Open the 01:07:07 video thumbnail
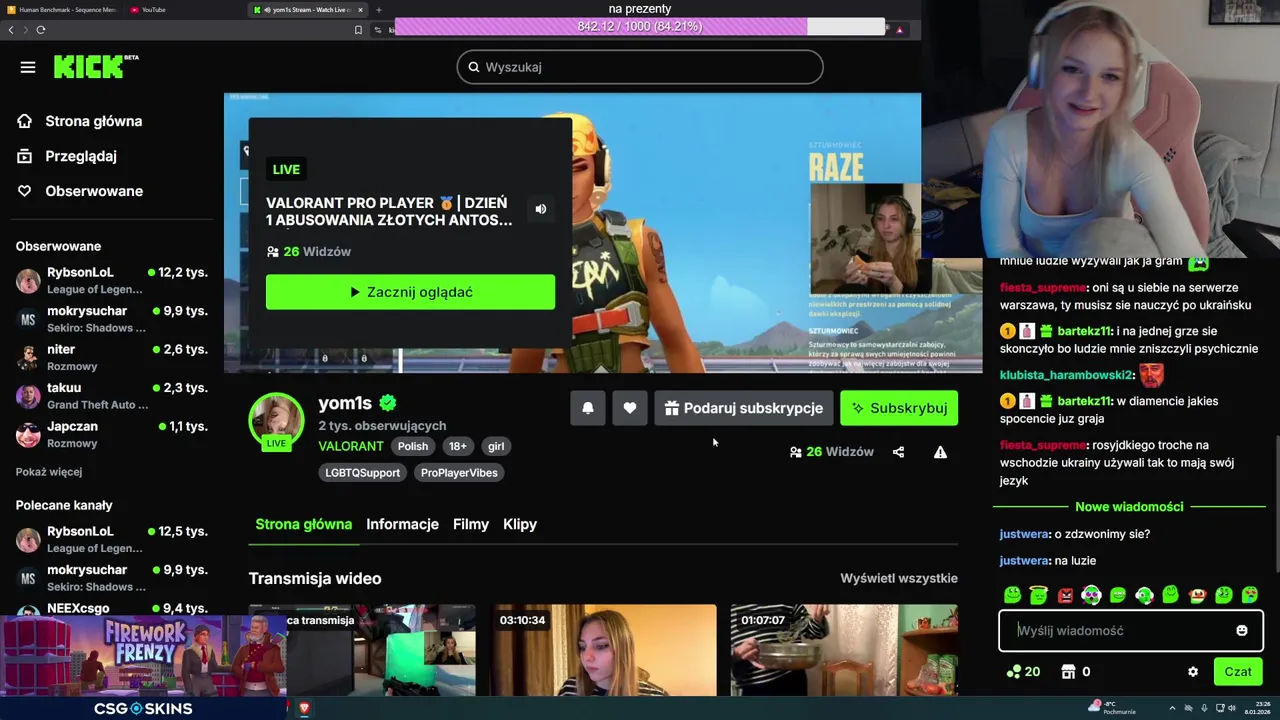 (844, 650)
